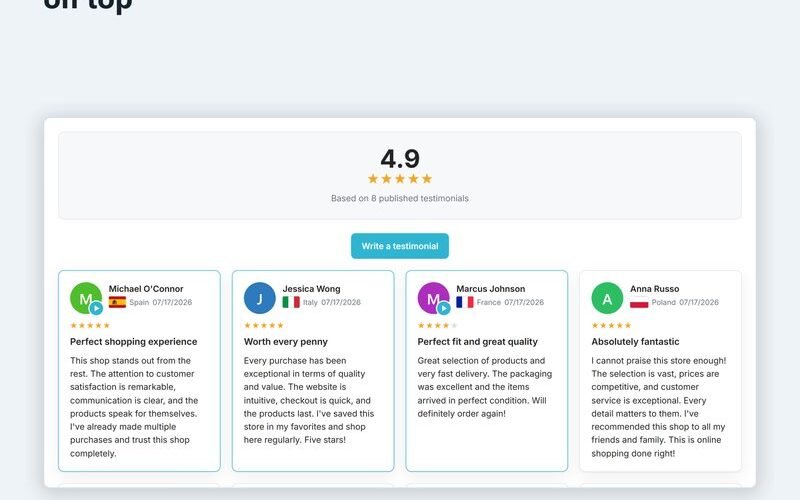Click review text starting This shop stands out

(134, 407)
